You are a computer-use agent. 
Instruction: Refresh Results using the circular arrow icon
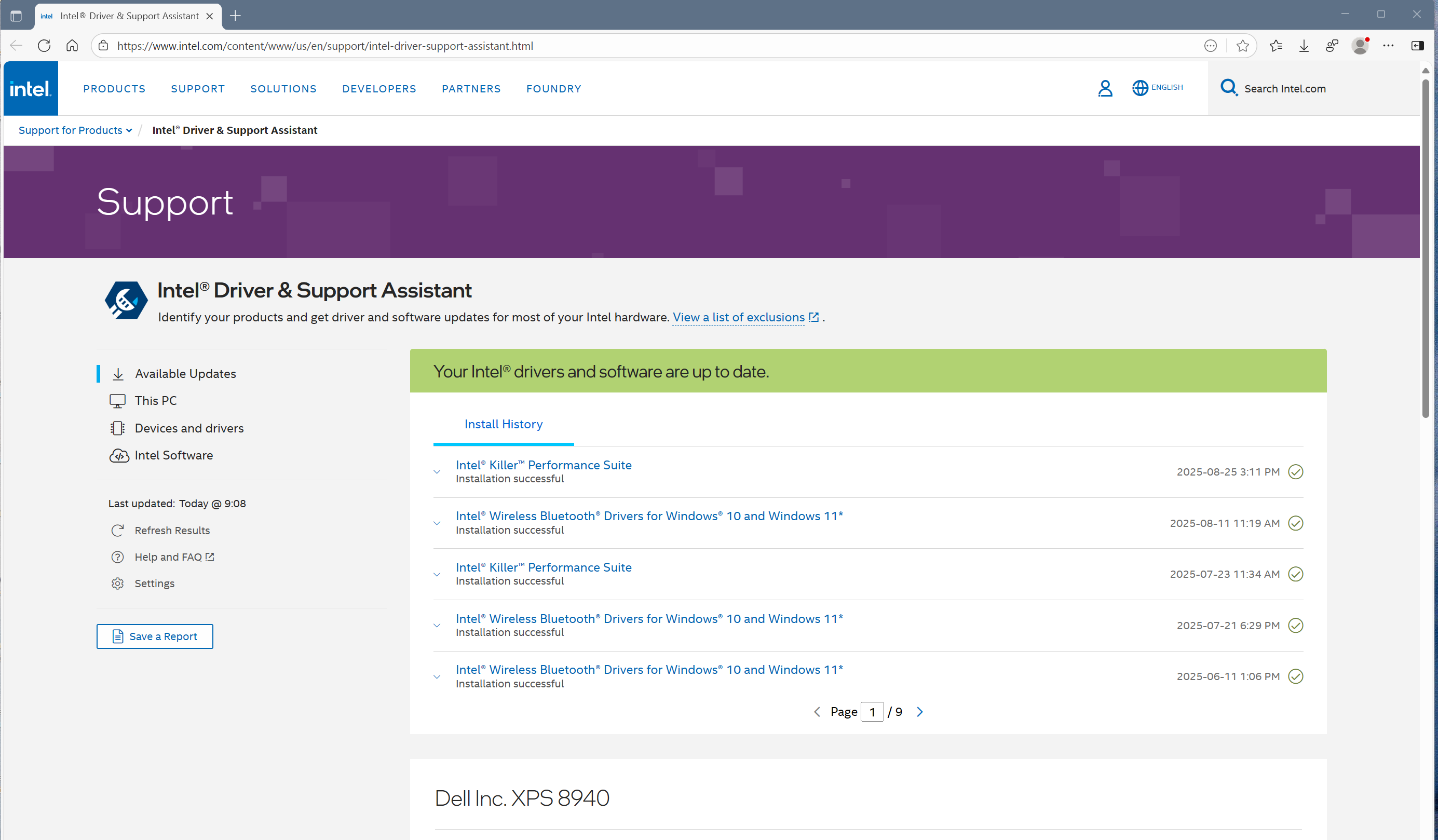click(117, 530)
